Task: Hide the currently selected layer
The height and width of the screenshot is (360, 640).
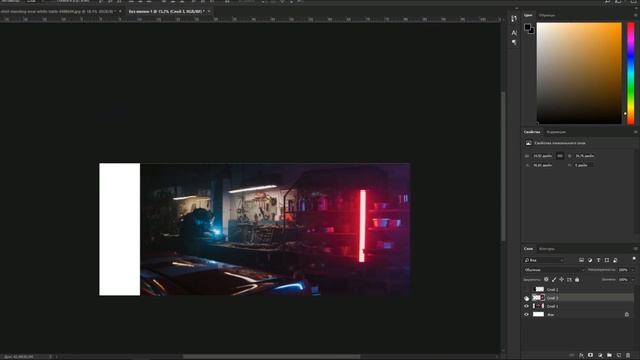Action: click(527, 298)
